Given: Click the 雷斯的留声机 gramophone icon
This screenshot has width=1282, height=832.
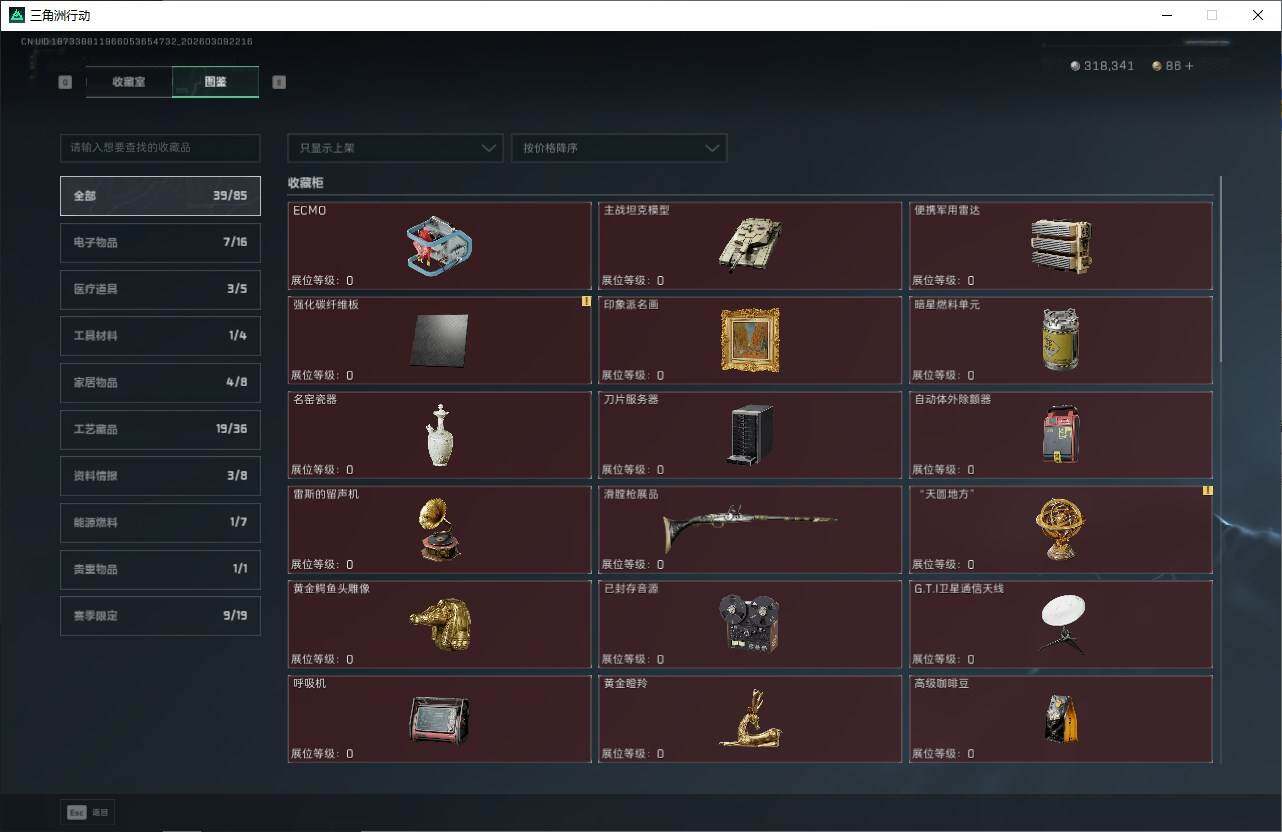Looking at the screenshot, I should [x=439, y=530].
